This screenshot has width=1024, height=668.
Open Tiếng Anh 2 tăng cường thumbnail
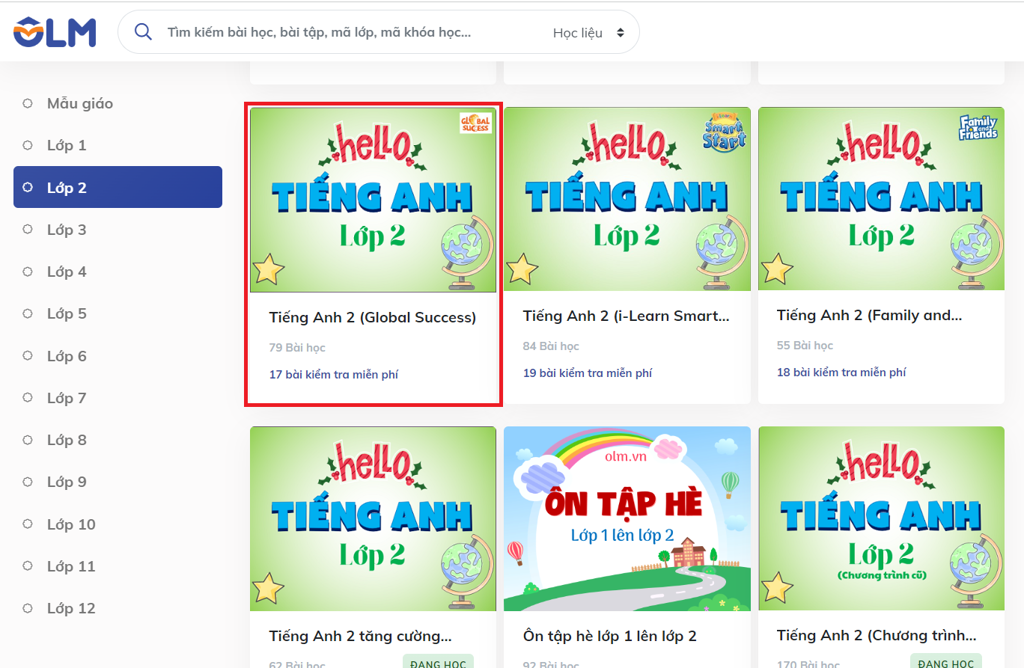(373, 519)
